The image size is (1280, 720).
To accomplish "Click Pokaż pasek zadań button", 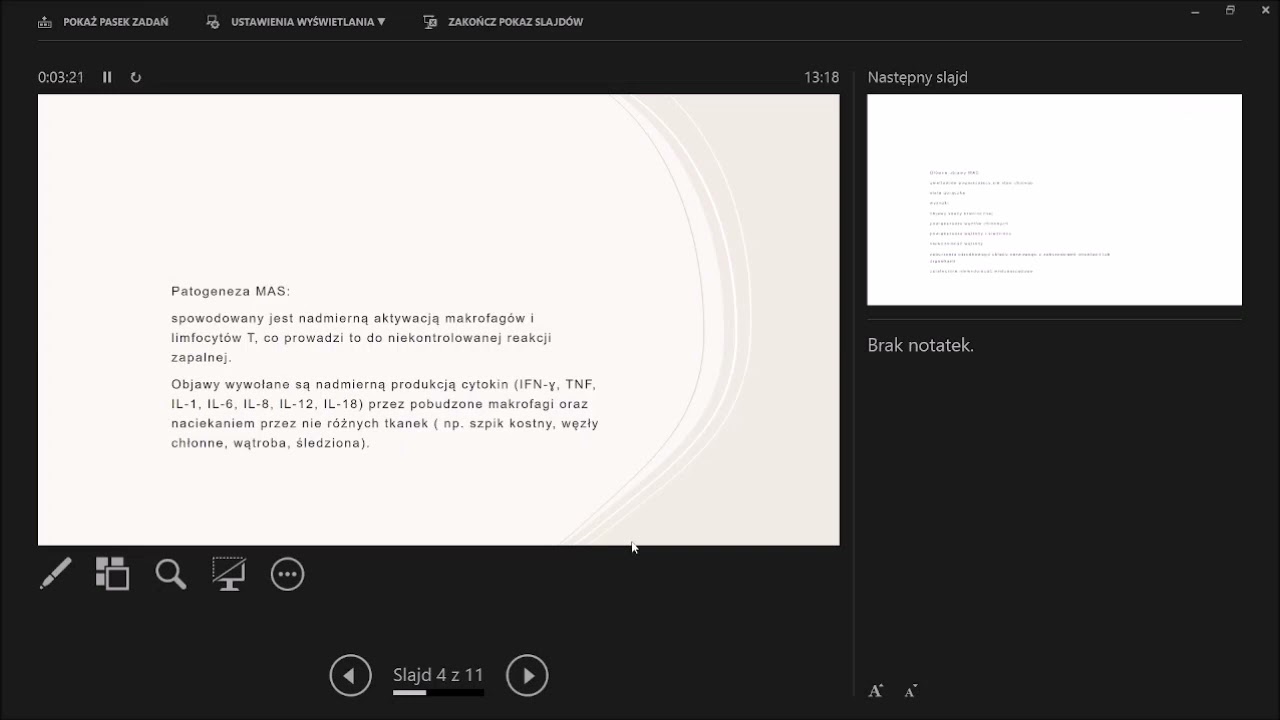I will point(103,22).
